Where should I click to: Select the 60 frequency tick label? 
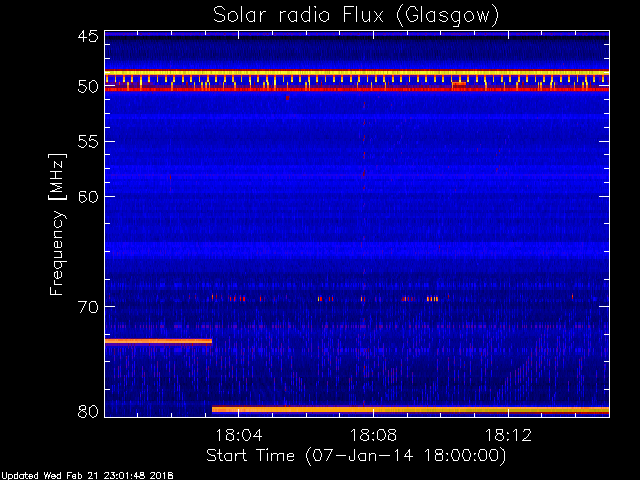pyautogui.click(x=88, y=197)
